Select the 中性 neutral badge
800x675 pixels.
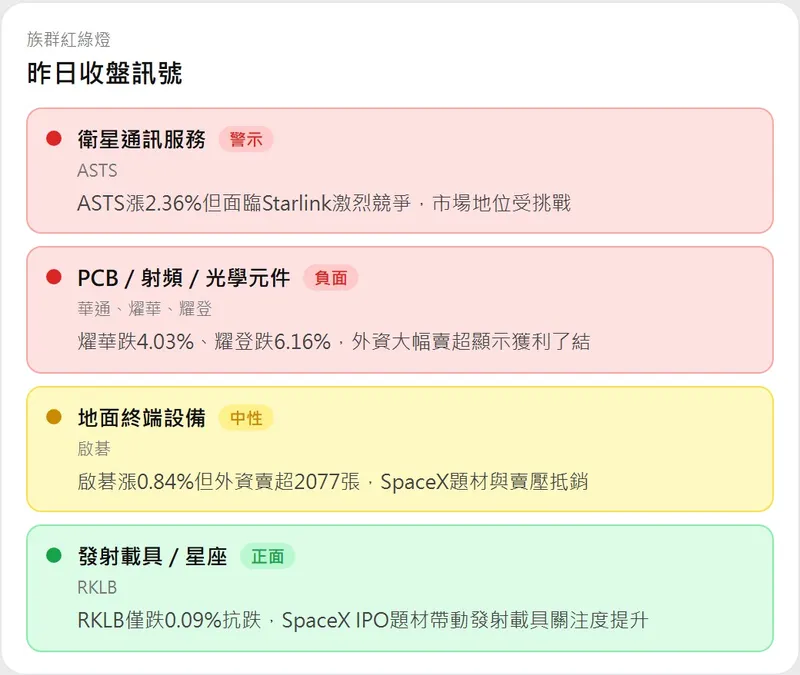click(x=245, y=417)
